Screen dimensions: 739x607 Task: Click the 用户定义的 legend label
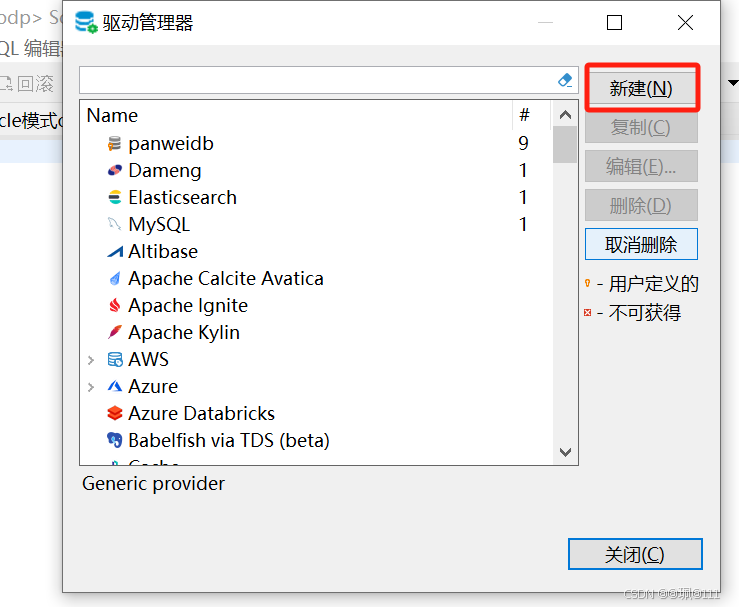[x=654, y=284]
